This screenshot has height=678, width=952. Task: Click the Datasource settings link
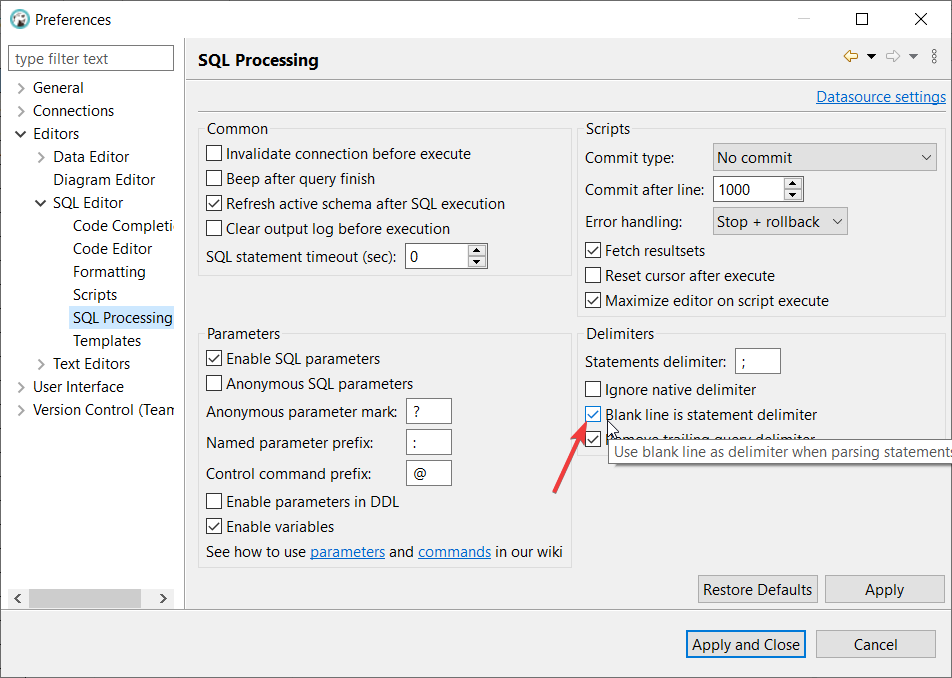click(x=880, y=96)
